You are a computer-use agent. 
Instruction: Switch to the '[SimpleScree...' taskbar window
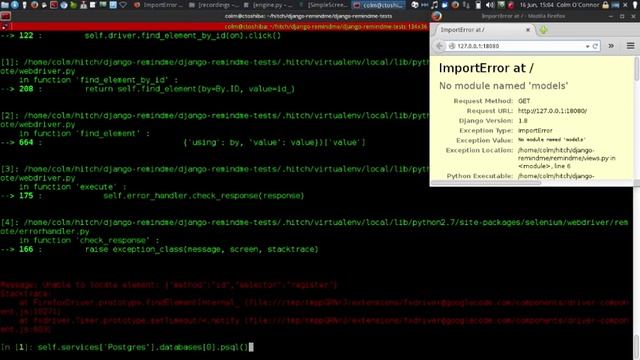[x=323, y=5]
